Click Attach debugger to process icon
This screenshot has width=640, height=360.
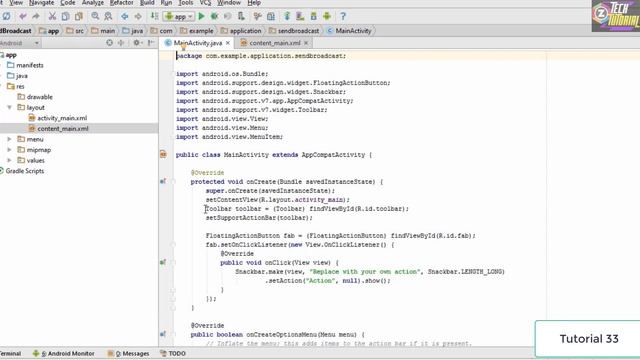[x=241, y=16]
